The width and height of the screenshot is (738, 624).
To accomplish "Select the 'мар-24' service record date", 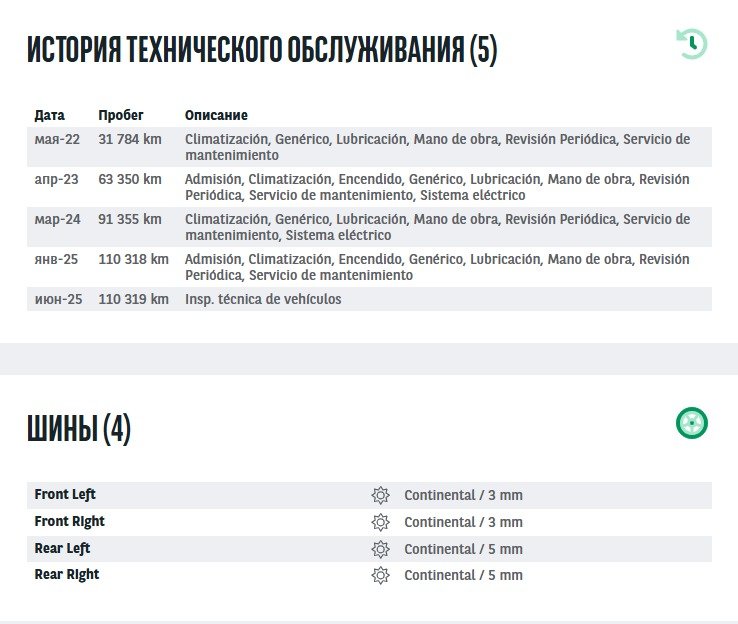I will click(x=58, y=219).
